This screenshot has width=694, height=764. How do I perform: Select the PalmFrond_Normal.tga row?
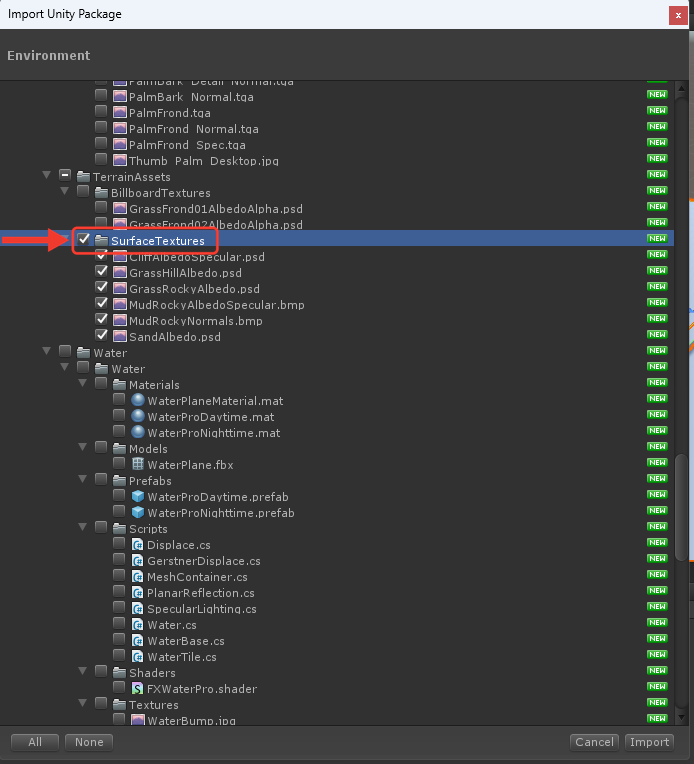click(x=337, y=129)
